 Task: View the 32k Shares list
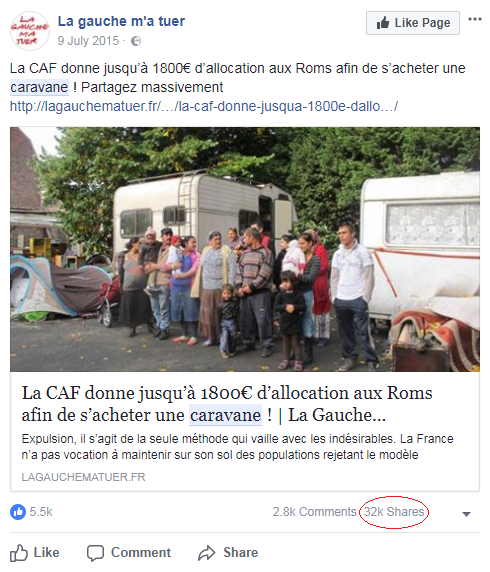coord(394,512)
